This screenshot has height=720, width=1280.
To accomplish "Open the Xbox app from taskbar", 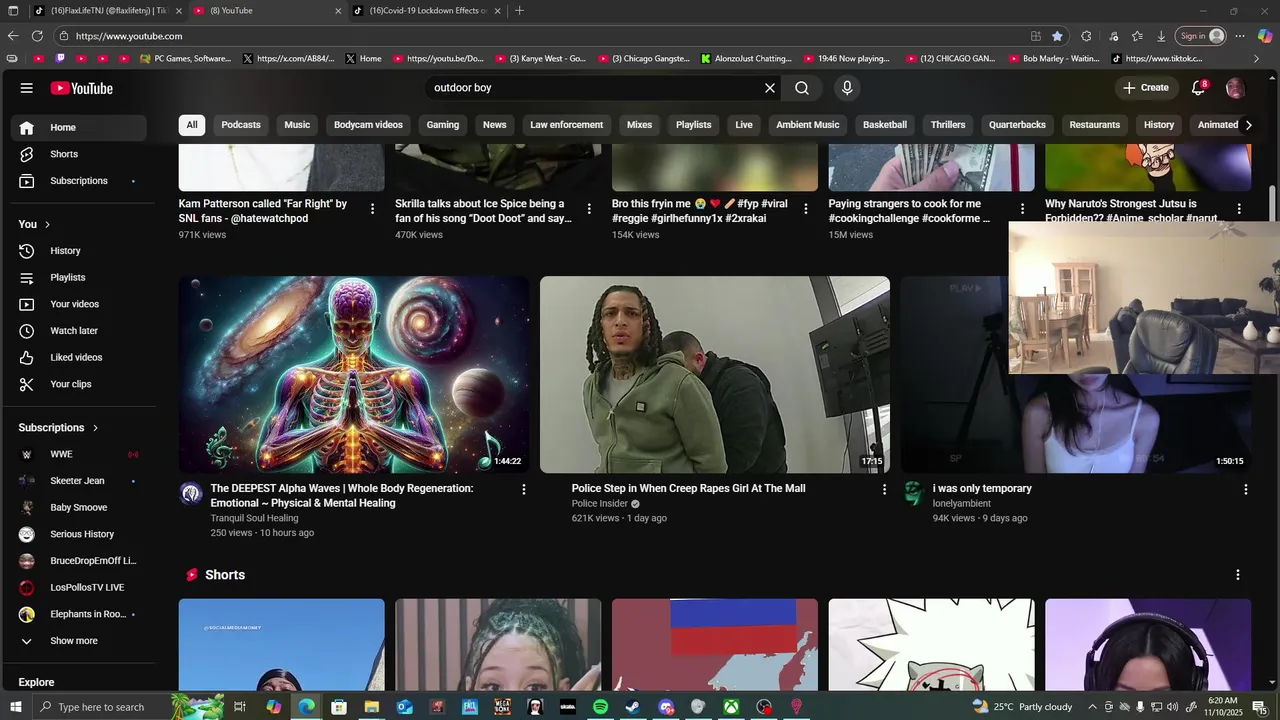I will [732, 707].
